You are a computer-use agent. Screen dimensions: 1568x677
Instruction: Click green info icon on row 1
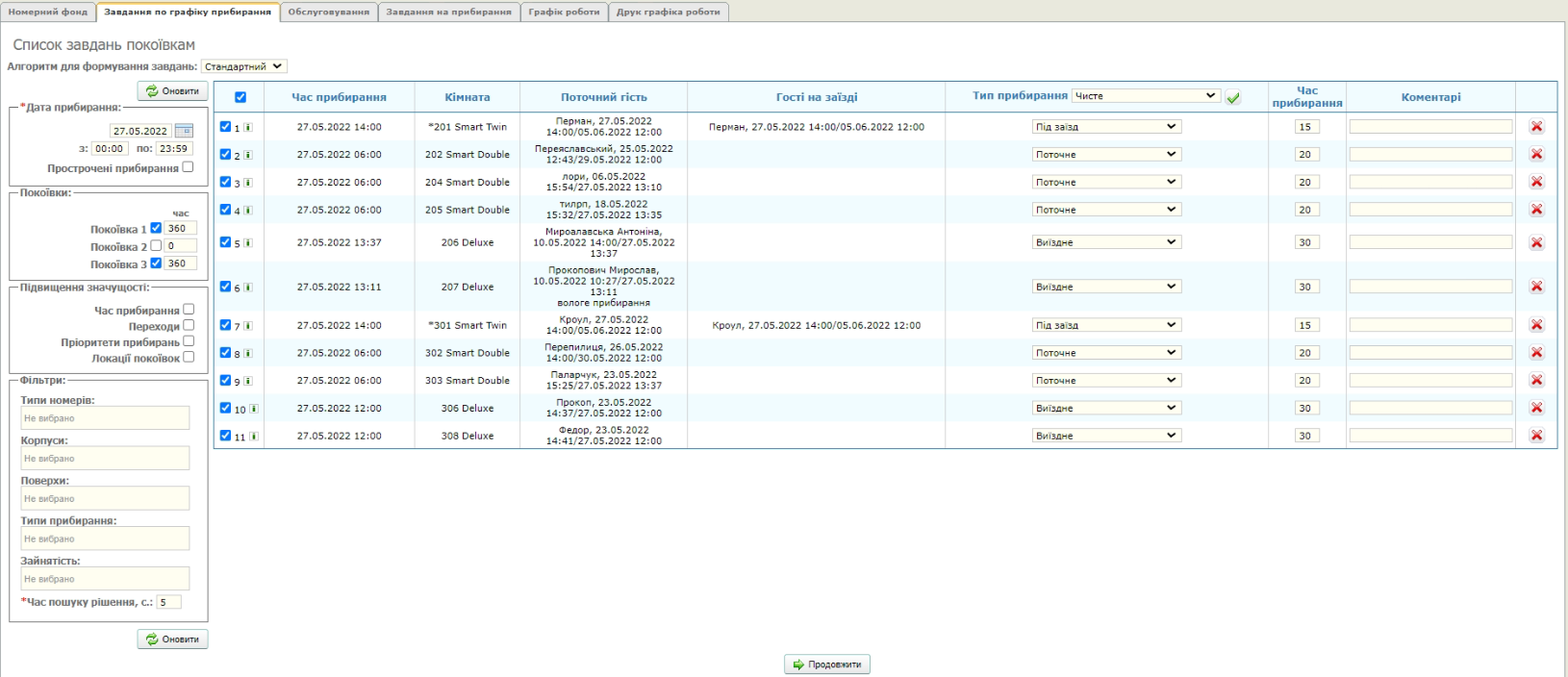tap(248, 127)
